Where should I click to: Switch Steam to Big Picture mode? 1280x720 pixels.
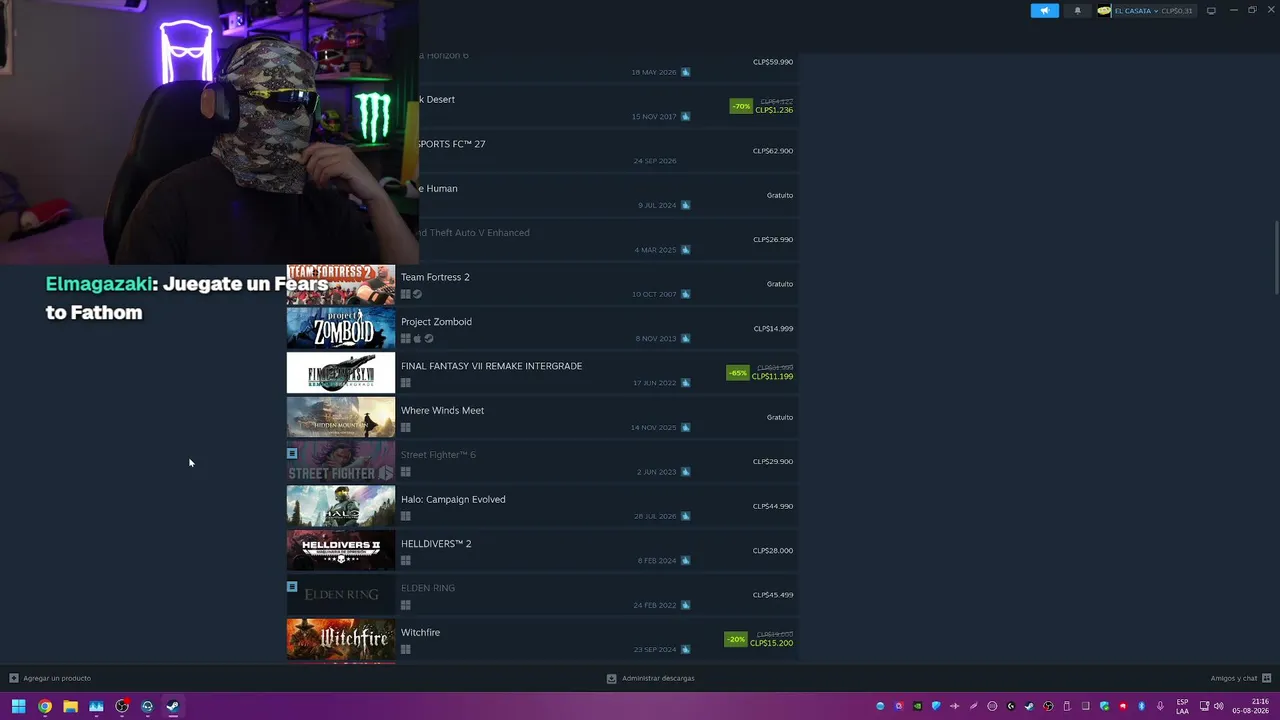click(x=1211, y=11)
